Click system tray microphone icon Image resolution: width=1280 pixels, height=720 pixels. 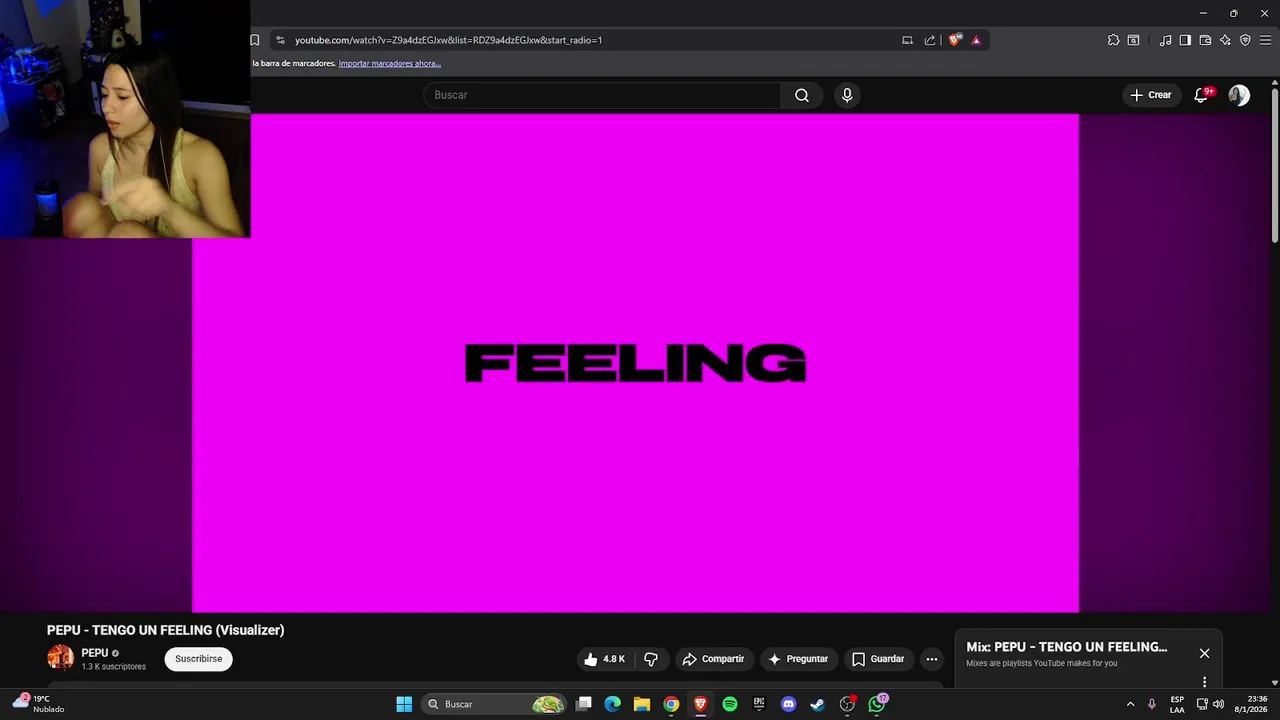coord(1152,704)
